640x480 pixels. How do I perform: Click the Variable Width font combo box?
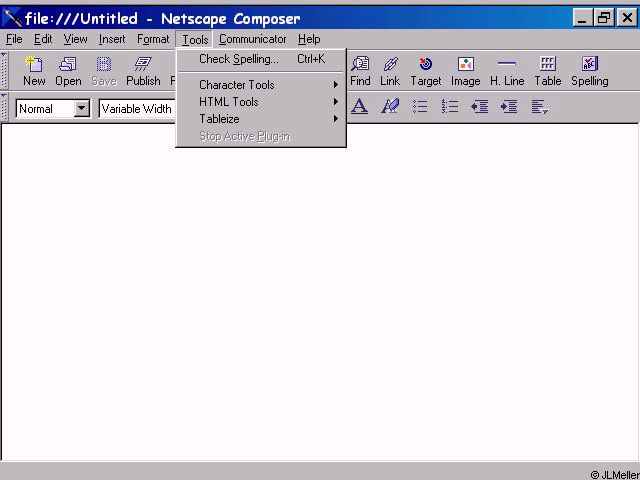tap(138, 109)
